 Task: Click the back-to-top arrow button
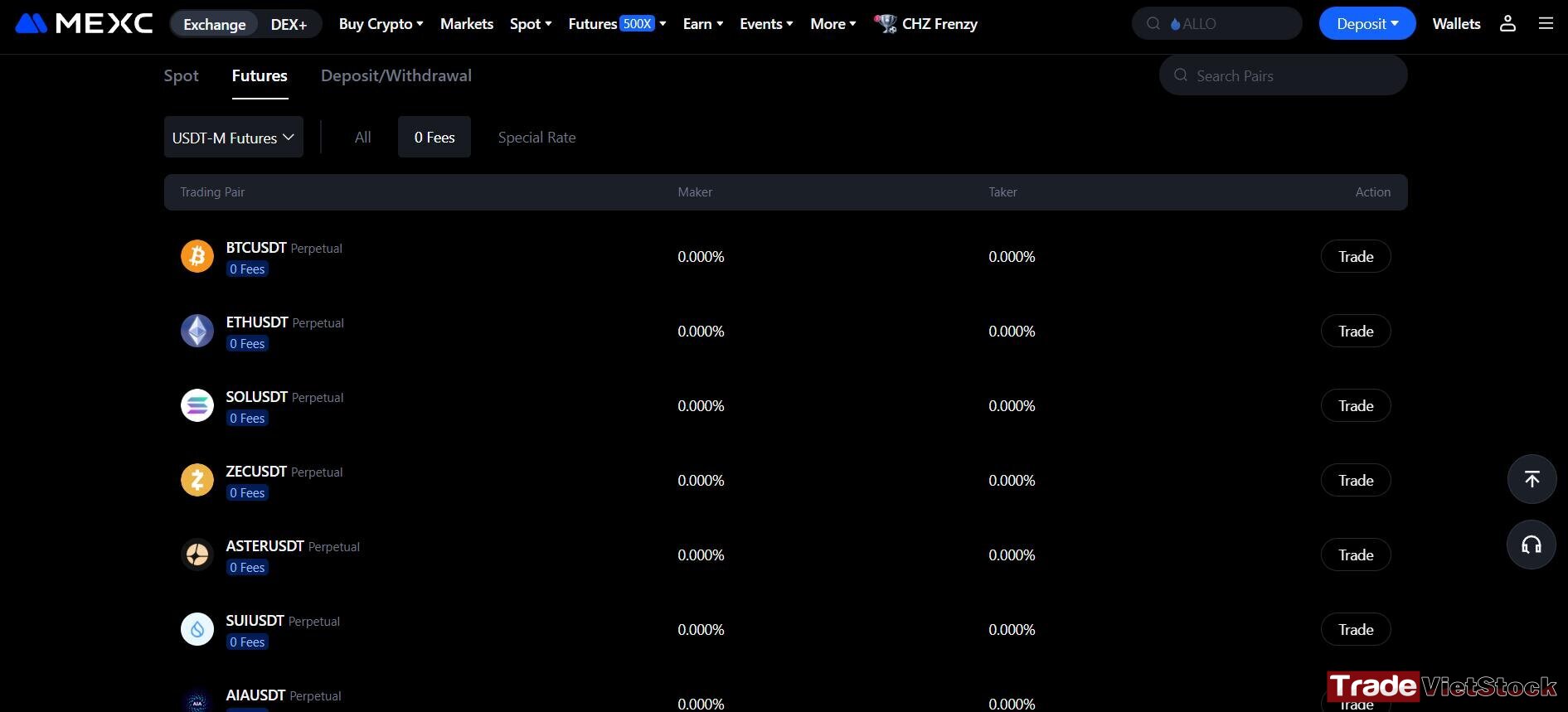click(1532, 479)
